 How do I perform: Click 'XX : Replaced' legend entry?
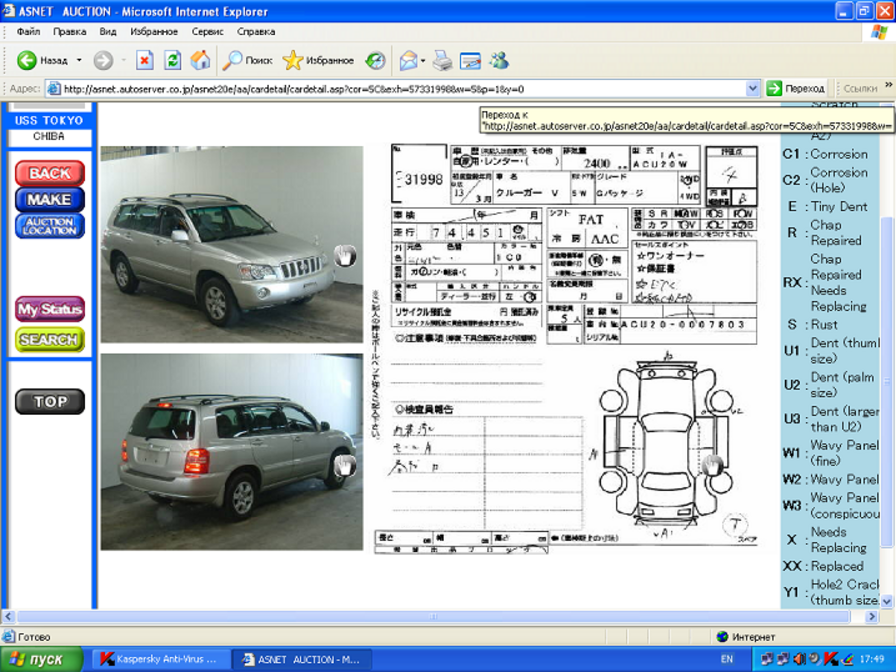[x=823, y=566]
